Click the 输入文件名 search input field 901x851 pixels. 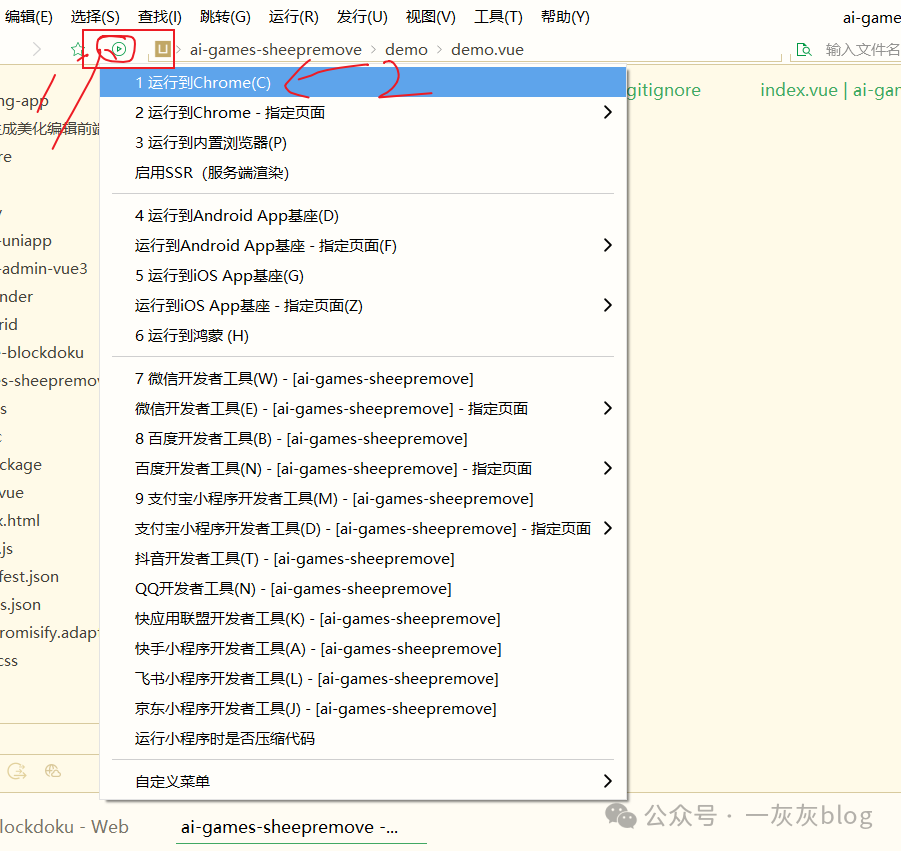point(858,48)
